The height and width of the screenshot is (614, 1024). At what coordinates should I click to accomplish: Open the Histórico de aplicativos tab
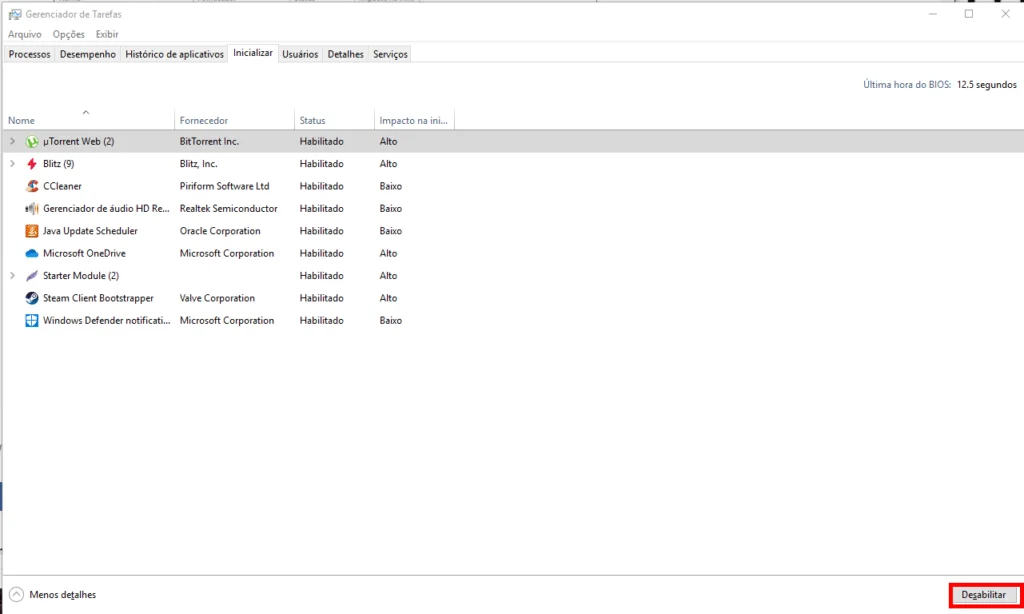(x=174, y=54)
